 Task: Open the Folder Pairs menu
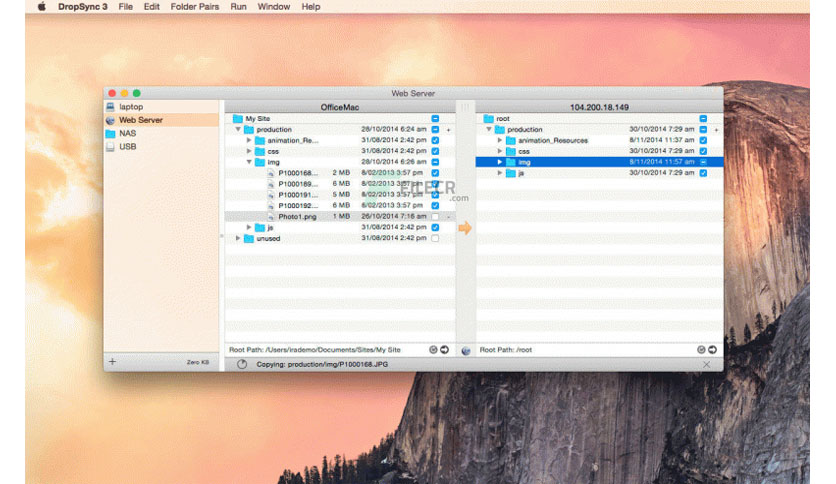(x=195, y=6)
